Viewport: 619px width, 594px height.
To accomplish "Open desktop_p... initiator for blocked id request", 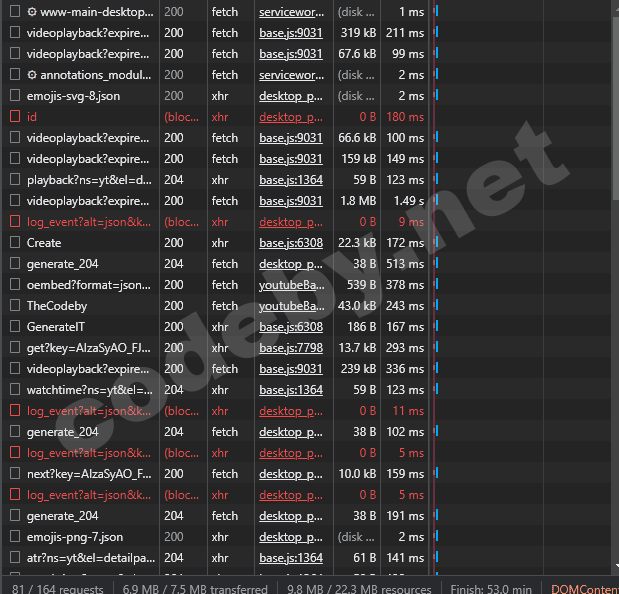I will point(291,117).
